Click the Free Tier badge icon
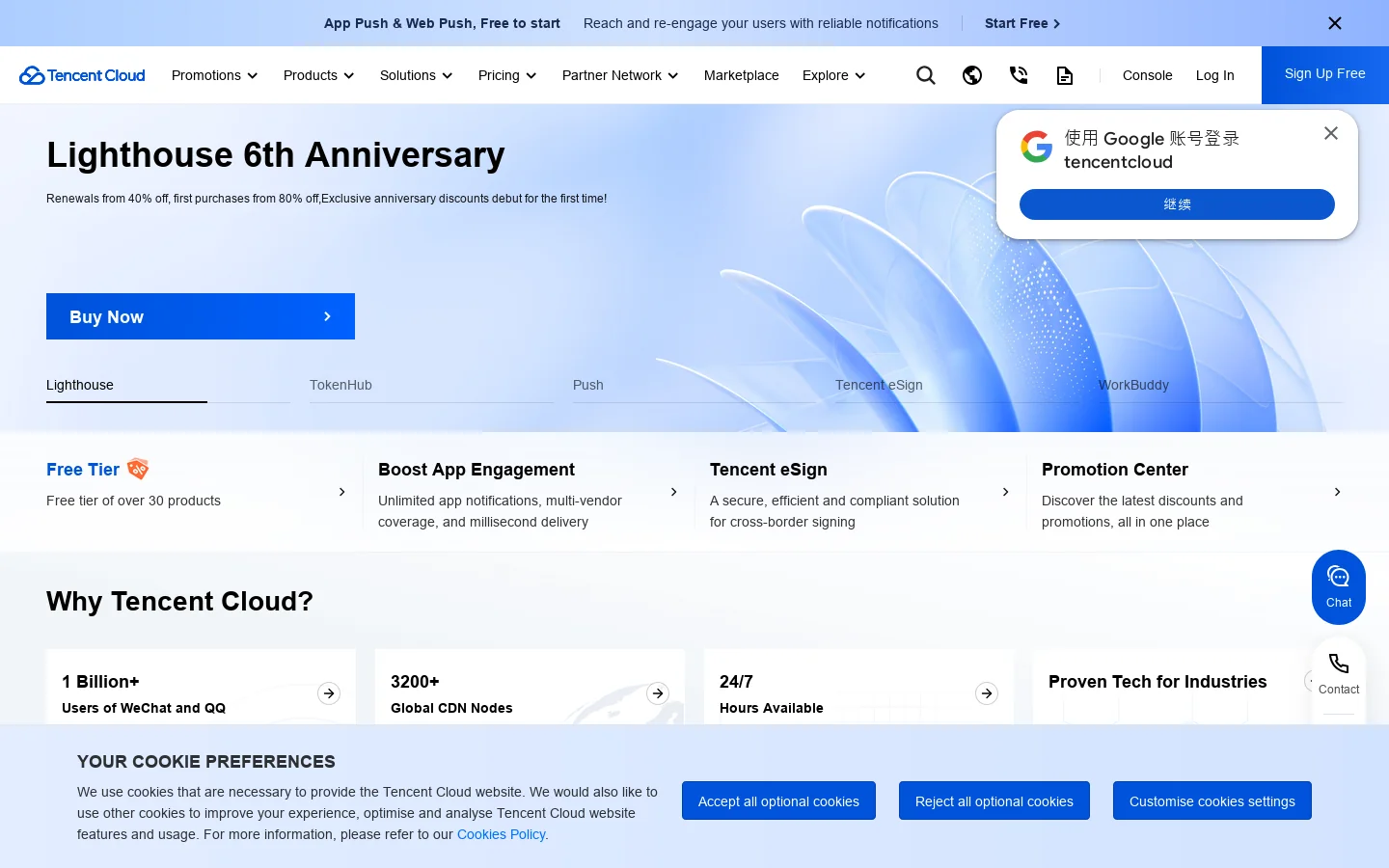 point(138,470)
